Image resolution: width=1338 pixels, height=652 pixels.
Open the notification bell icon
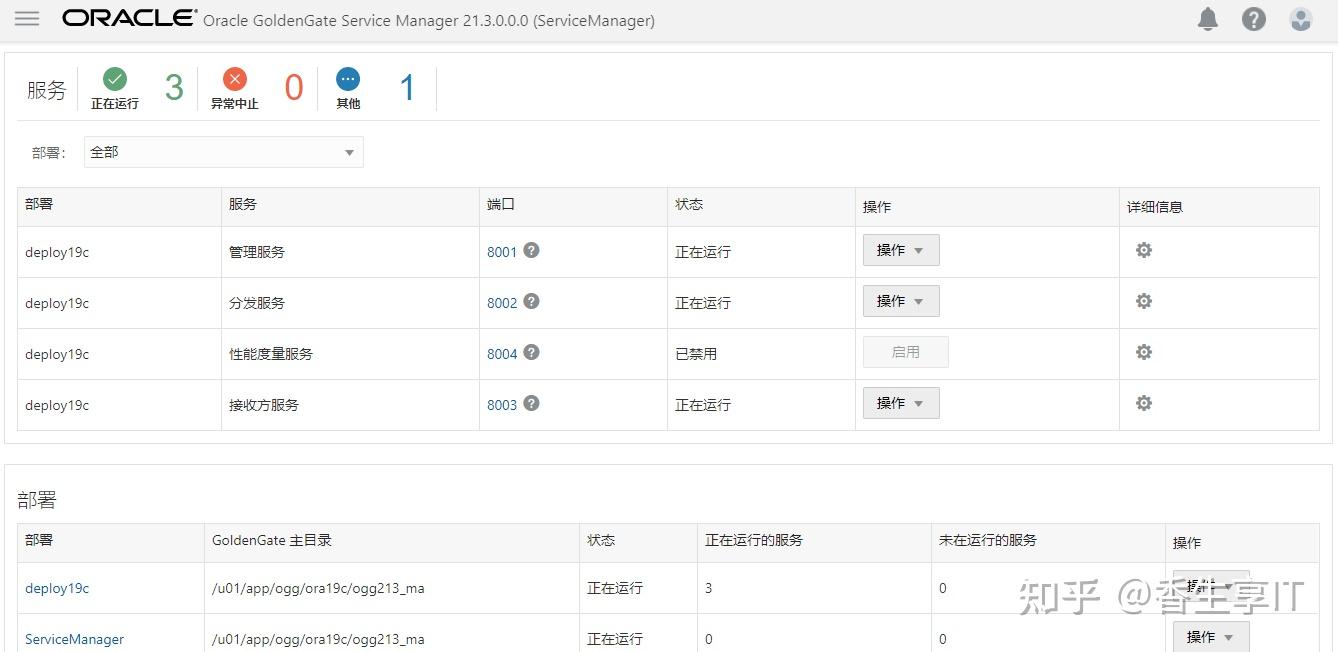point(1208,18)
